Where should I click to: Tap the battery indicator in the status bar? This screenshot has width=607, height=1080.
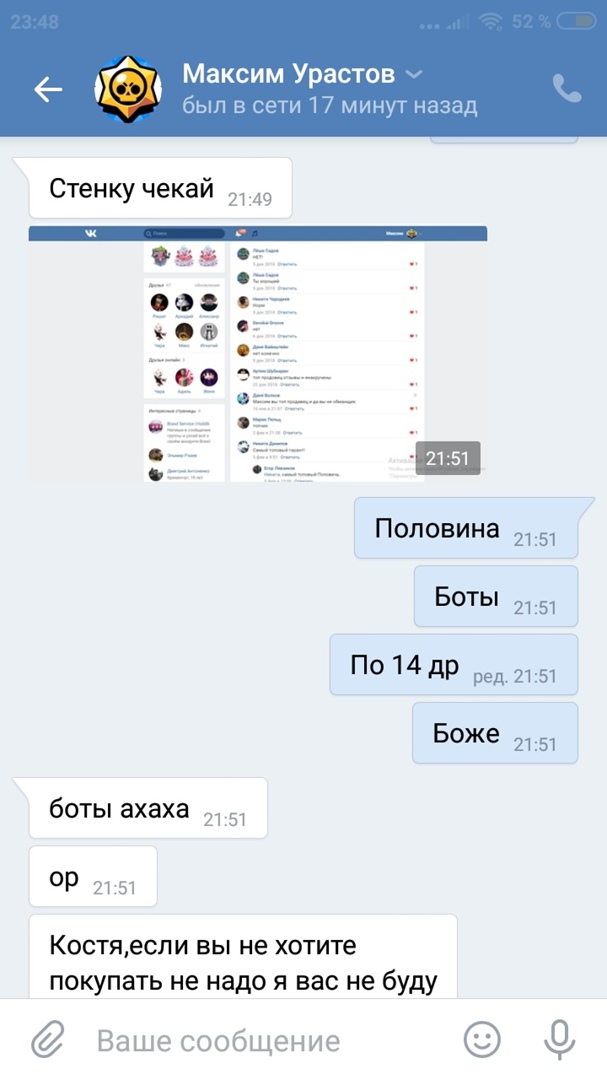coord(576,22)
